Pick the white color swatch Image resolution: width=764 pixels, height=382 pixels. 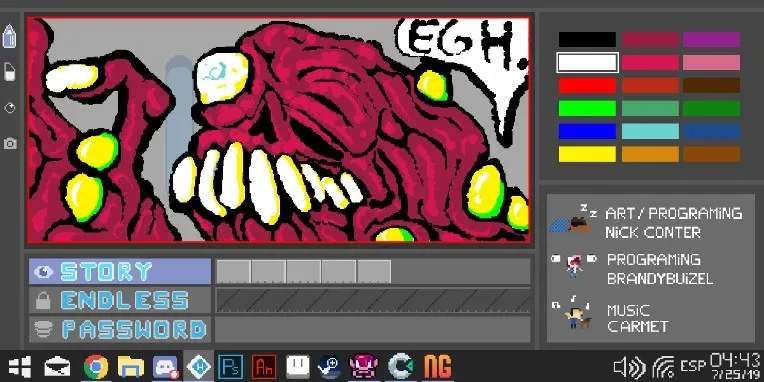[x=587, y=62]
